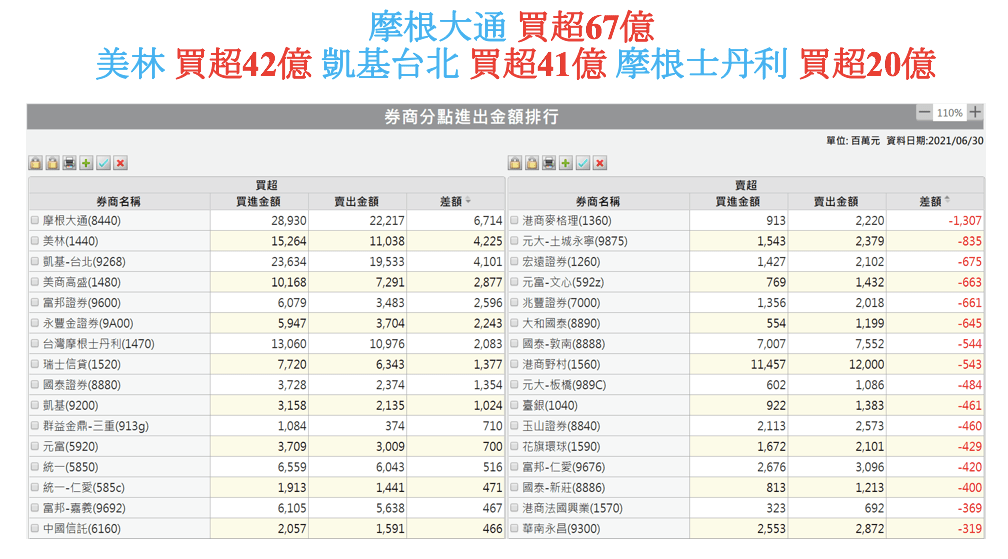Click the 券商名稱 header in 賣超 table
Image resolution: width=1008 pixels, height=559 pixels.
click(x=597, y=201)
